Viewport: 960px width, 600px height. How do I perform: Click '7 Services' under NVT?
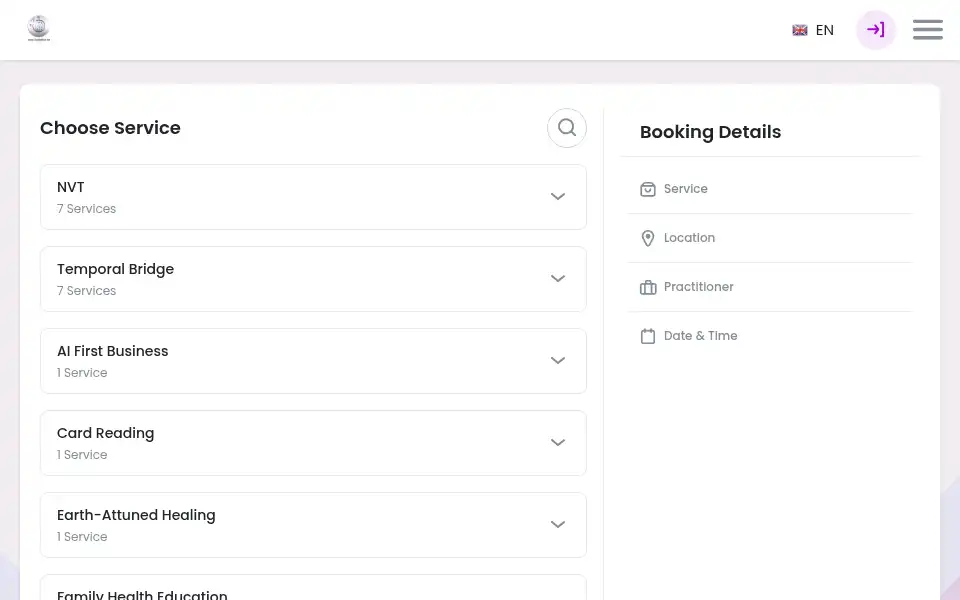(x=86, y=209)
